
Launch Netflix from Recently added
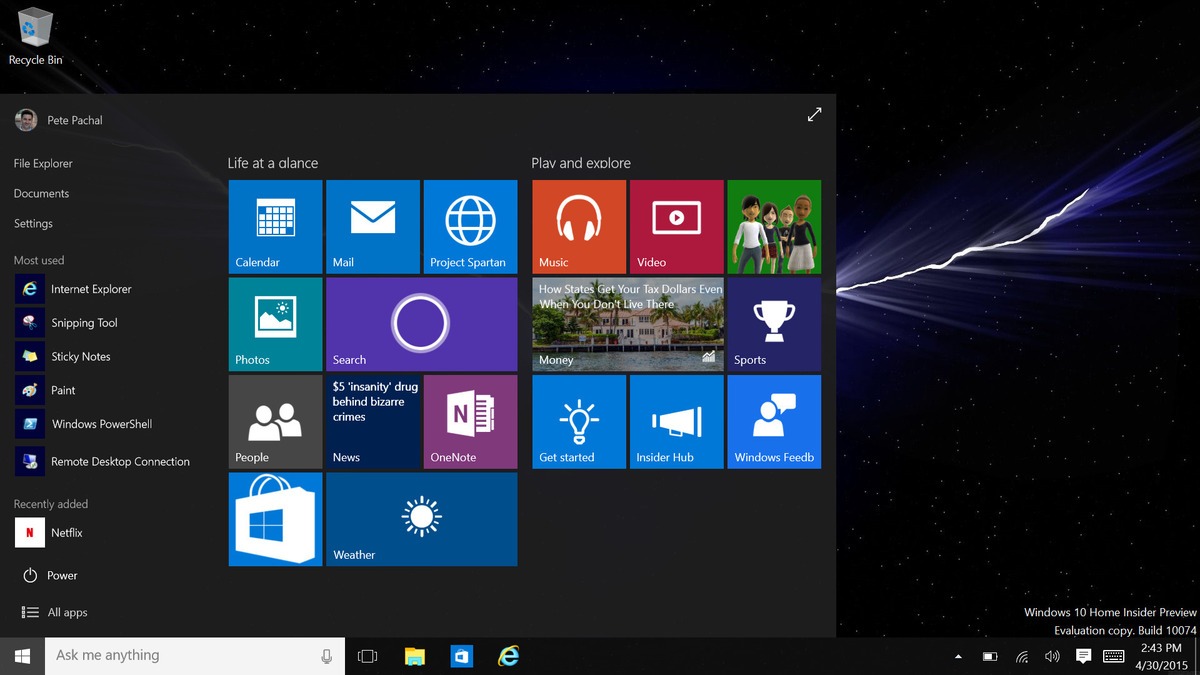pyautogui.click(x=49, y=533)
